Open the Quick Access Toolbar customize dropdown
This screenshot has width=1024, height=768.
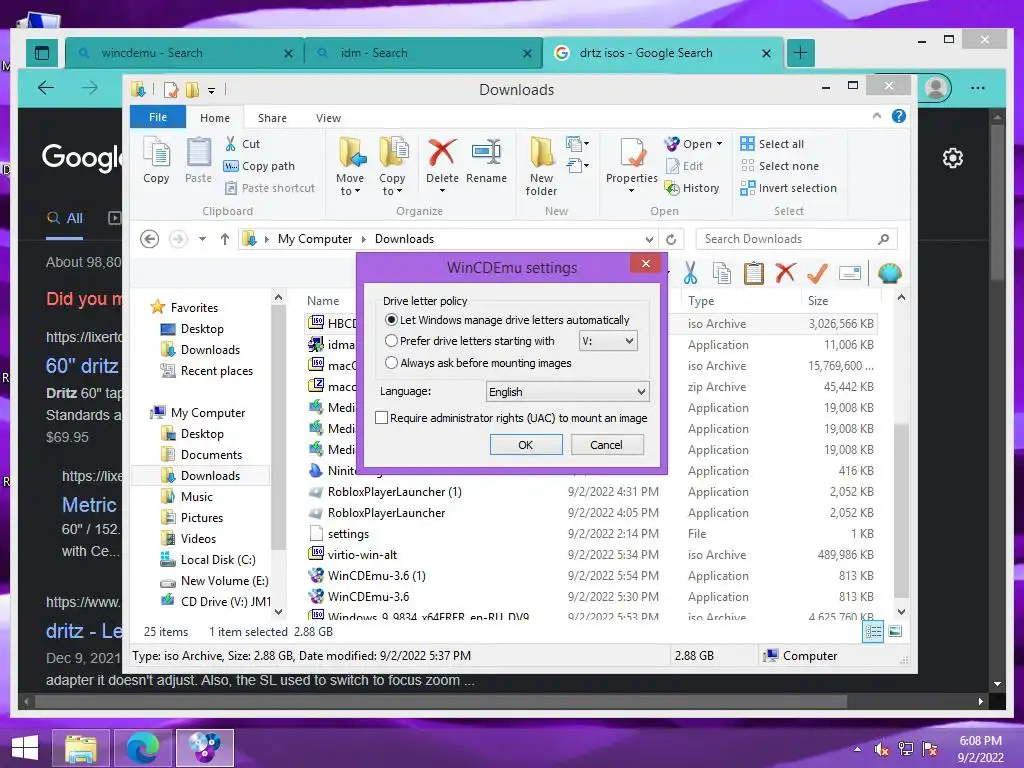(x=212, y=90)
